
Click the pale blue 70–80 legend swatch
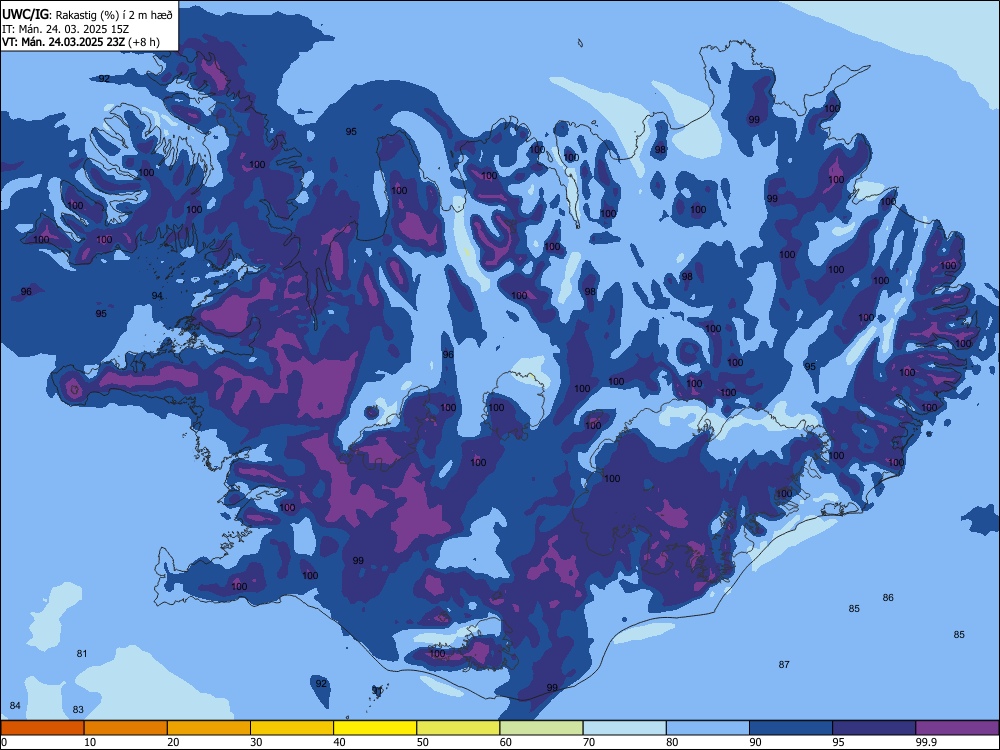pyautogui.click(x=625, y=728)
